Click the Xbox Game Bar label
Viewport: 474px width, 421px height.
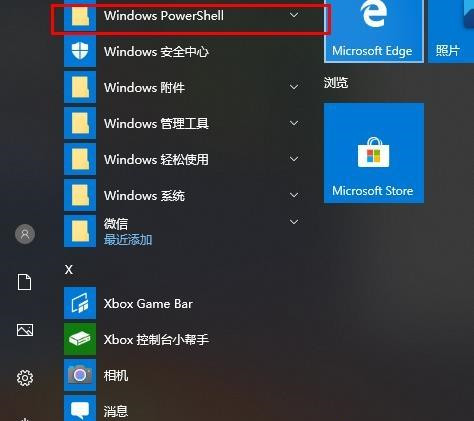point(148,304)
